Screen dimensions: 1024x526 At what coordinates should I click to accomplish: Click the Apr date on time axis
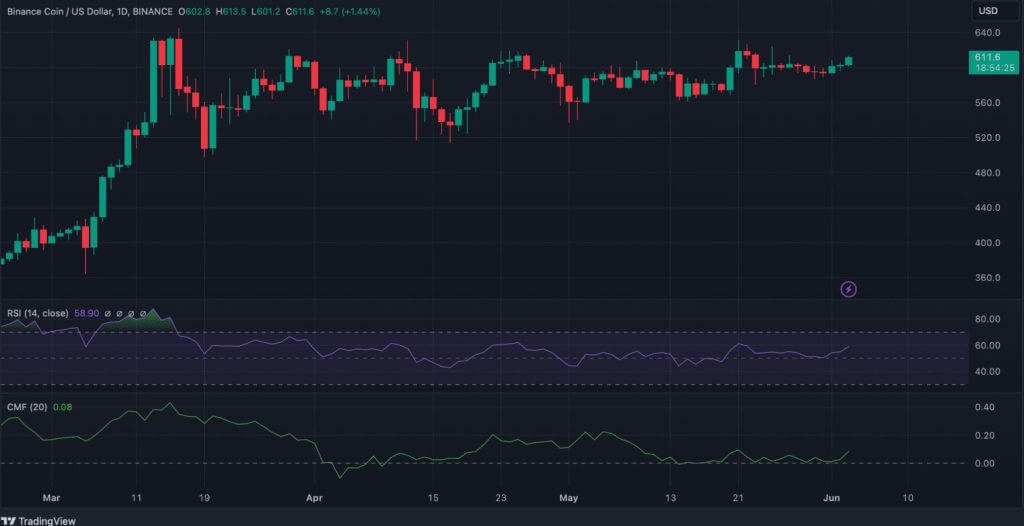[314, 498]
